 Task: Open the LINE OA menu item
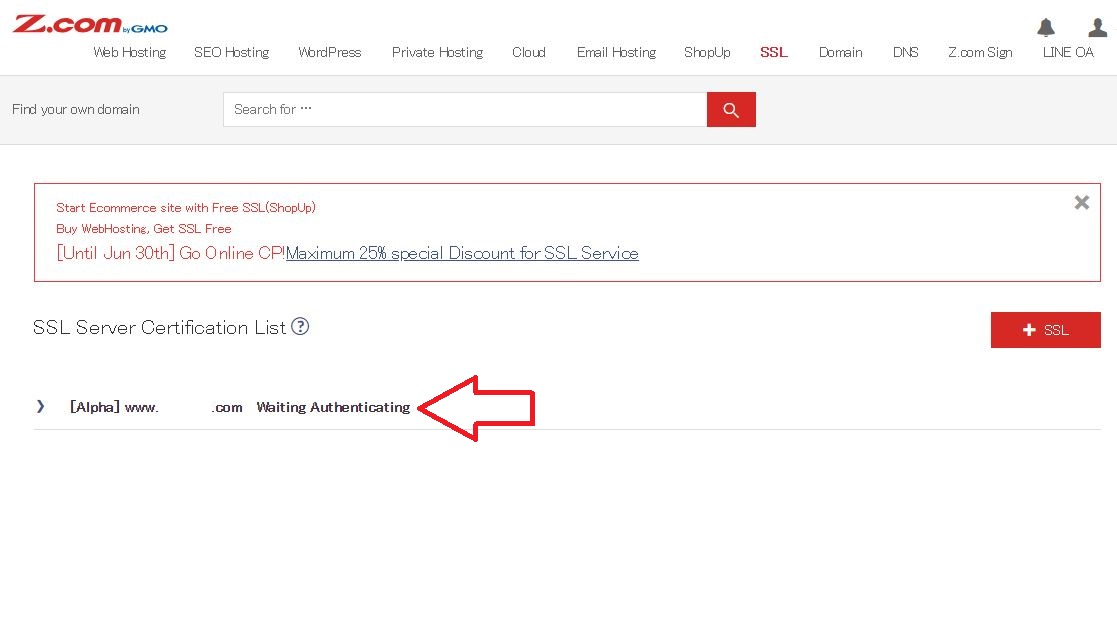(x=1068, y=52)
